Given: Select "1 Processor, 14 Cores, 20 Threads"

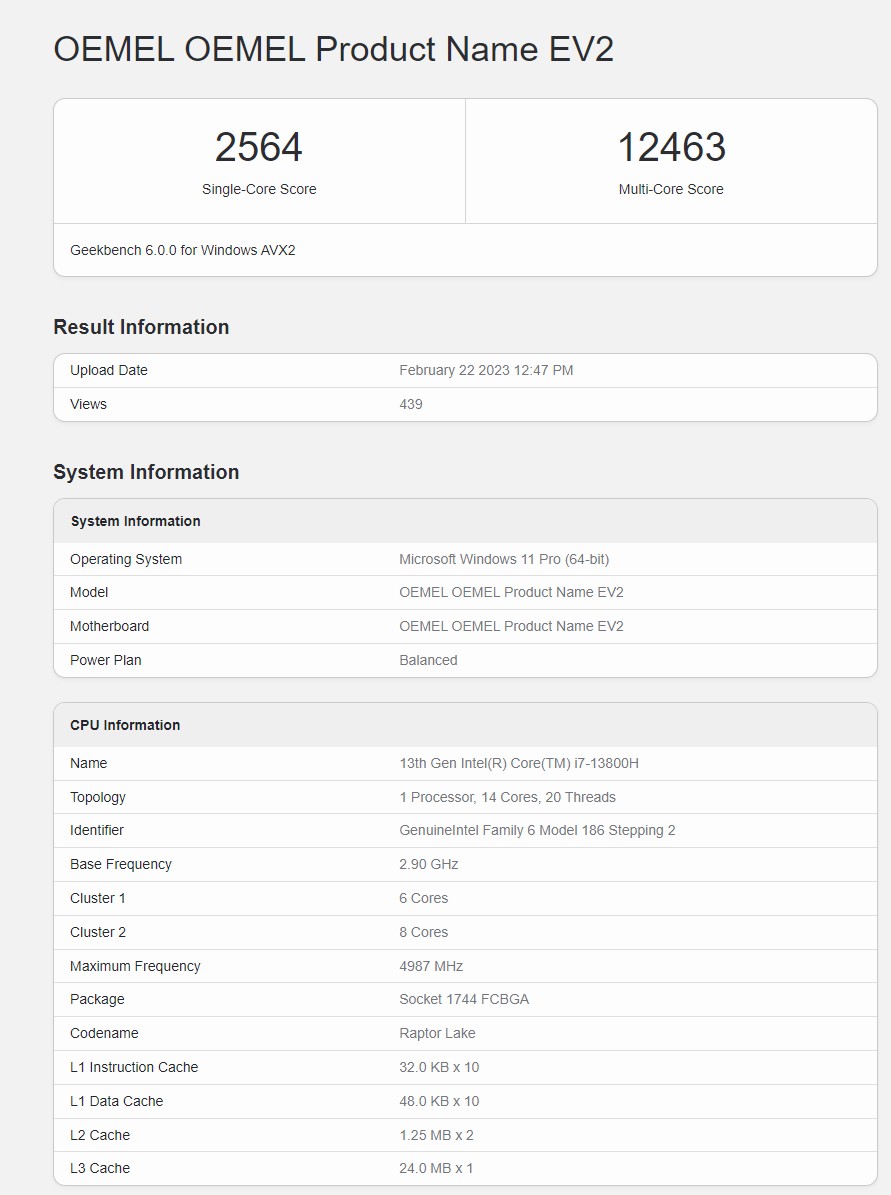Looking at the screenshot, I should (508, 797).
